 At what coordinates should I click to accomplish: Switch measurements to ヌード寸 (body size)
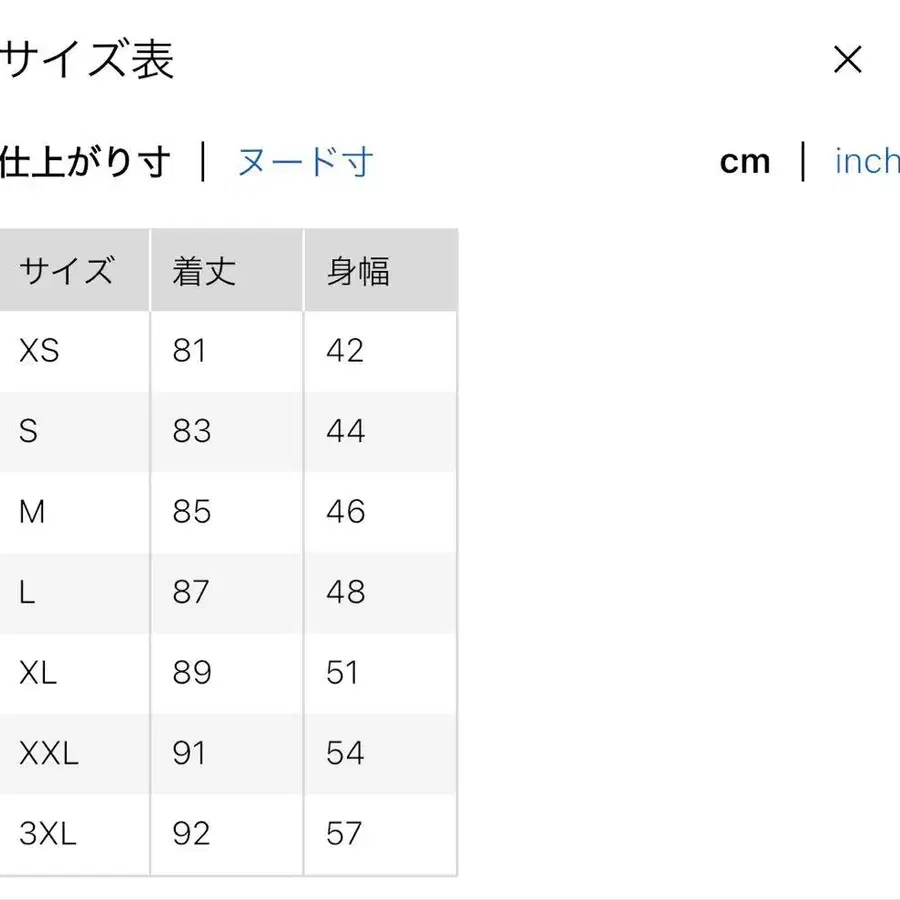coord(305,162)
